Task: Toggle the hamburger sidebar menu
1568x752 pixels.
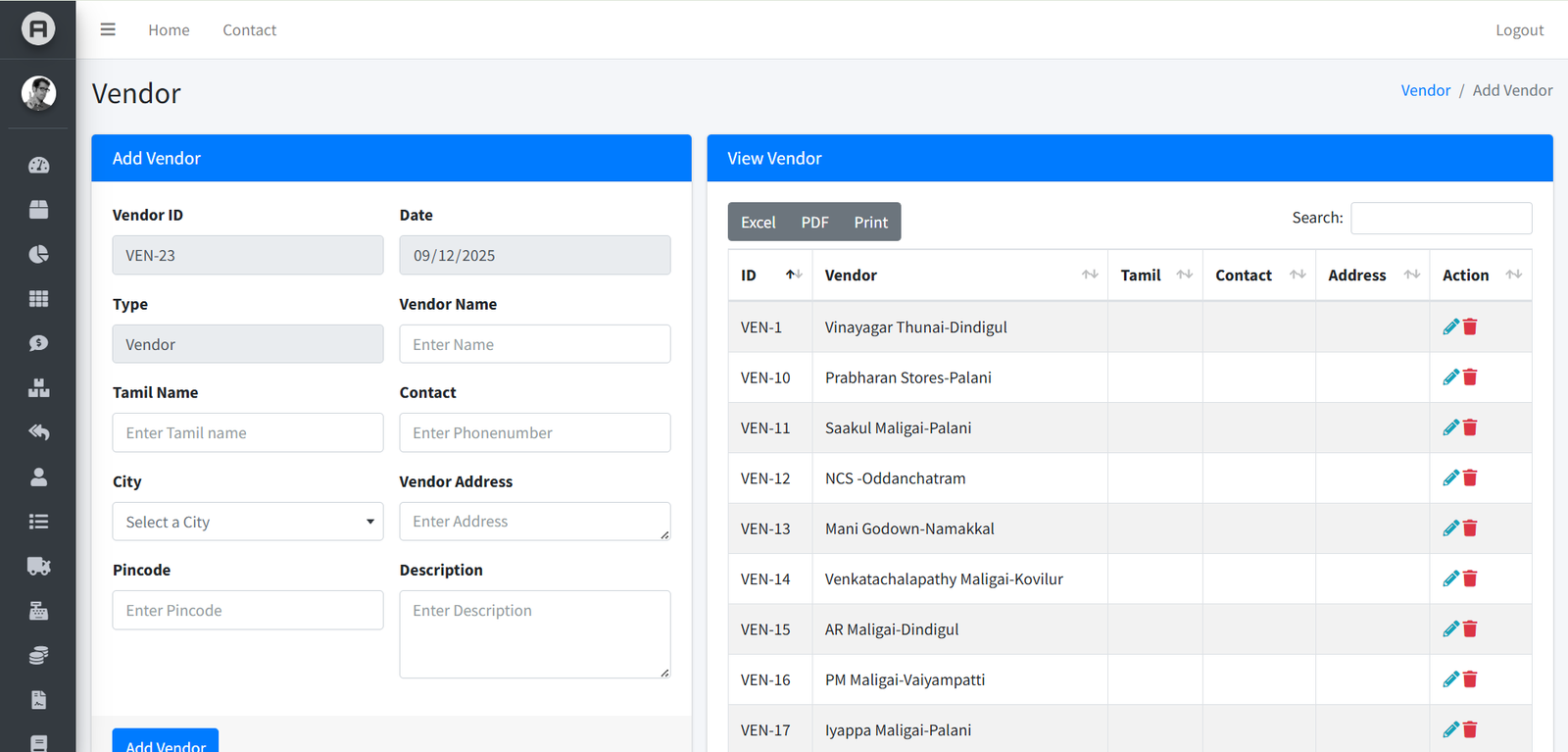Action: (108, 29)
